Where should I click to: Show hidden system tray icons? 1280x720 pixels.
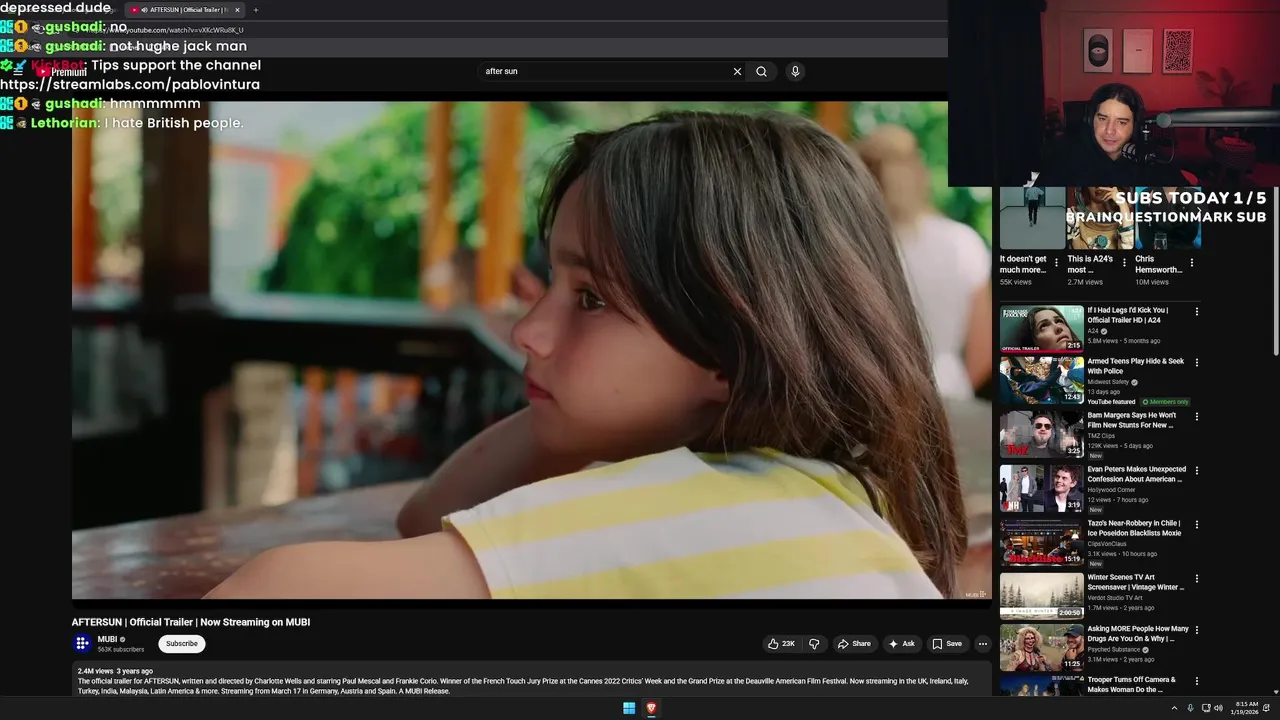(1175, 708)
